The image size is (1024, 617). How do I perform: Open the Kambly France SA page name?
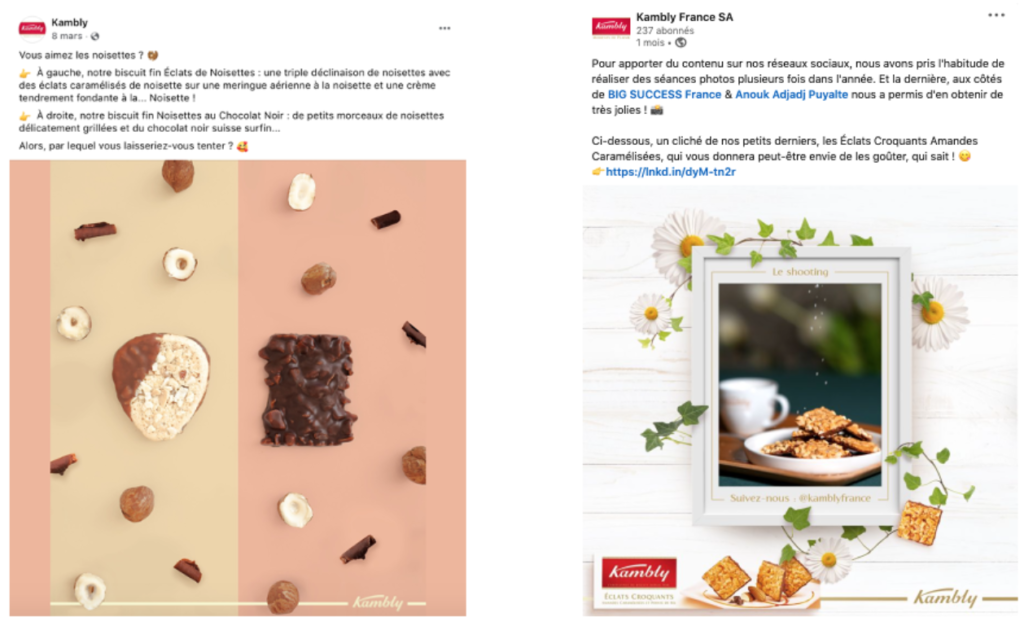684,17
